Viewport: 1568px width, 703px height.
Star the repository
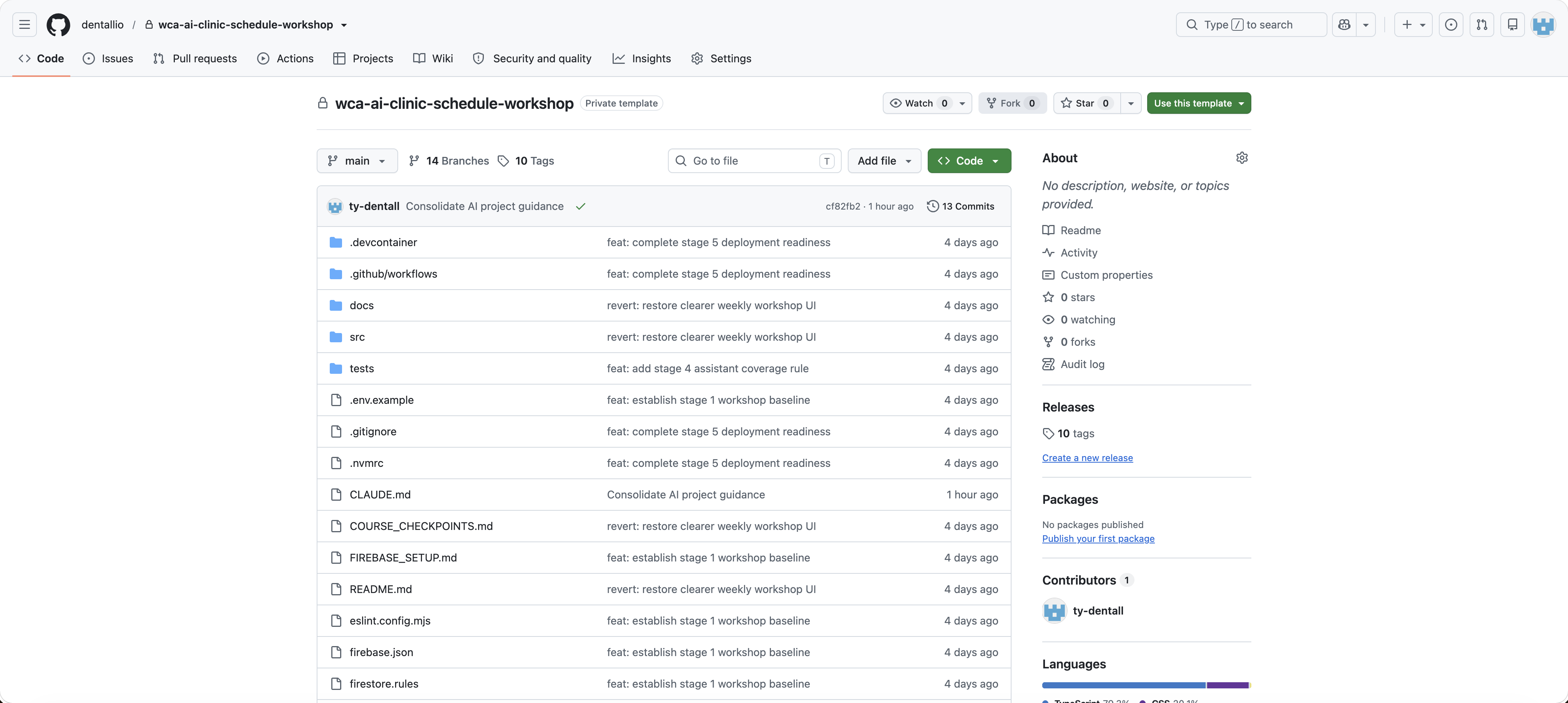coord(1087,103)
